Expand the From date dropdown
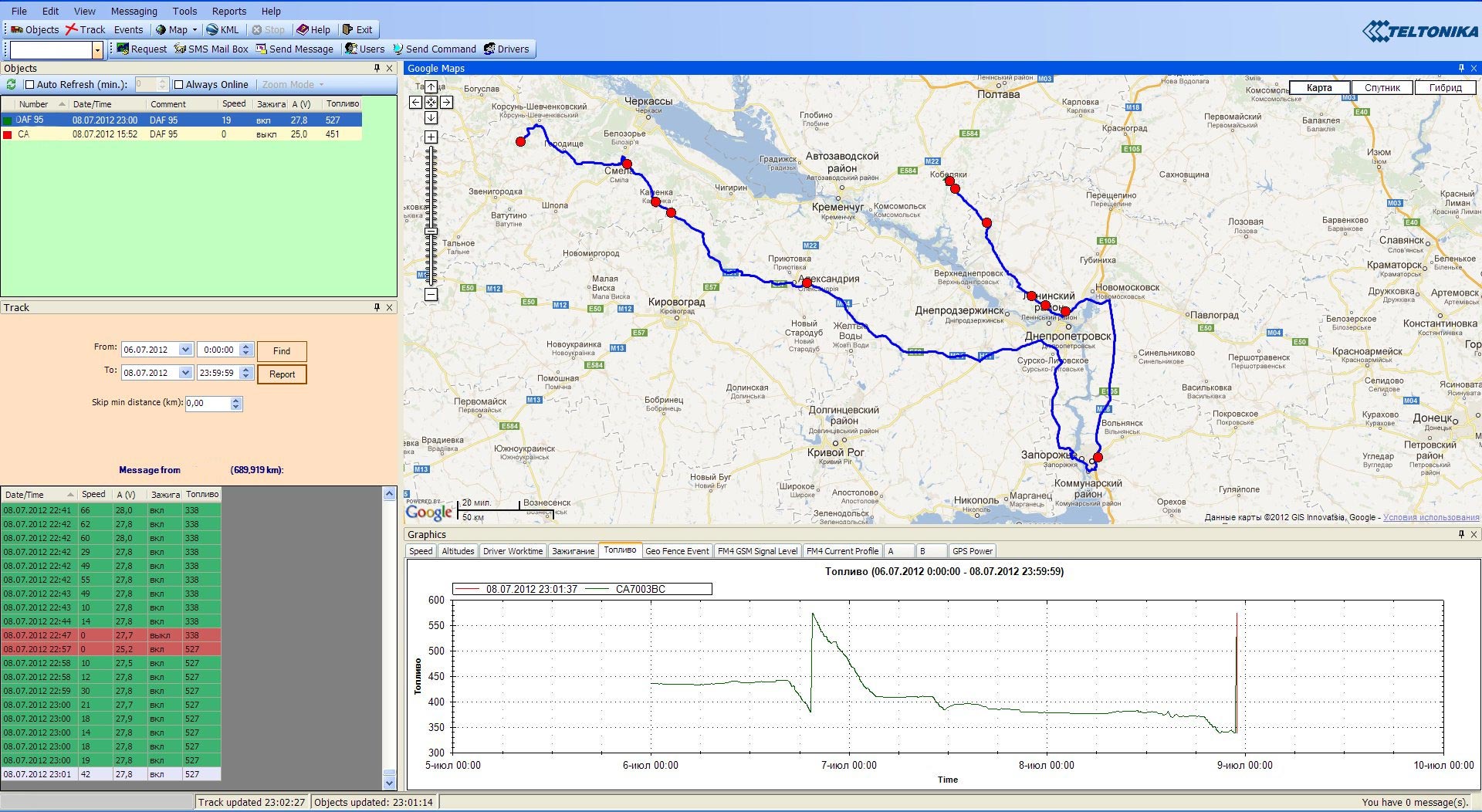 point(185,350)
